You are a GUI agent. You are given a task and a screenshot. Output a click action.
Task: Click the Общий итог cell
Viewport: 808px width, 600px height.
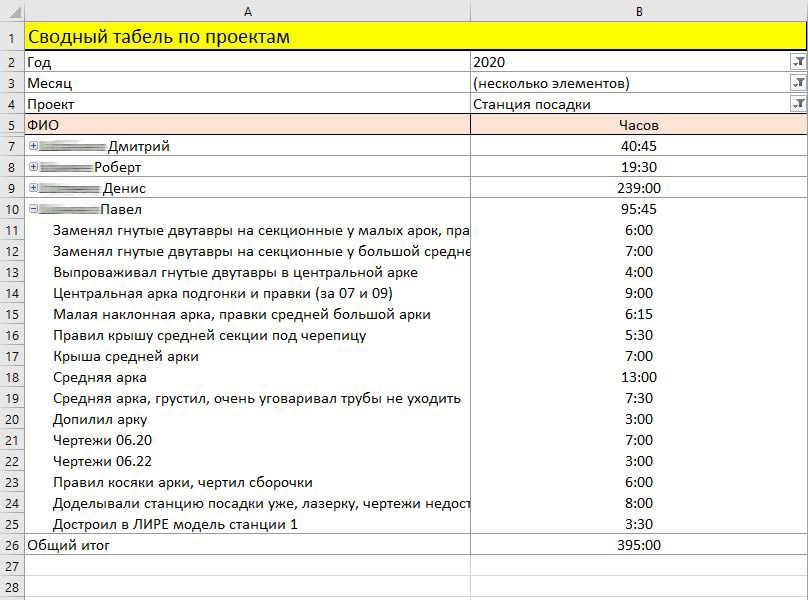(x=247, y=545)
